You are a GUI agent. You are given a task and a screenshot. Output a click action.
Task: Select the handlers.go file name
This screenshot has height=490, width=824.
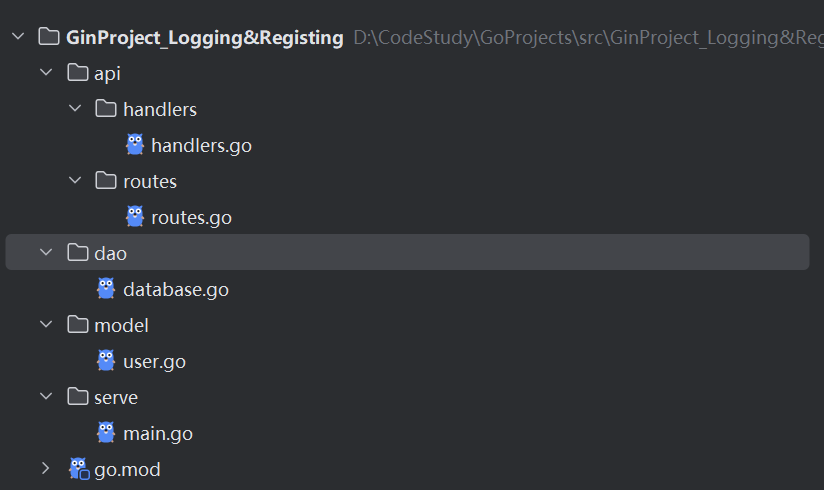201,145
